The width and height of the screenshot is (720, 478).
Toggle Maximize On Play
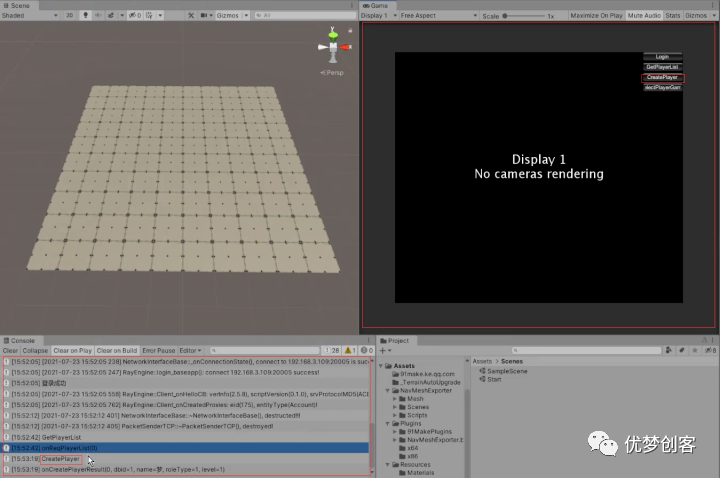[596, 15]
